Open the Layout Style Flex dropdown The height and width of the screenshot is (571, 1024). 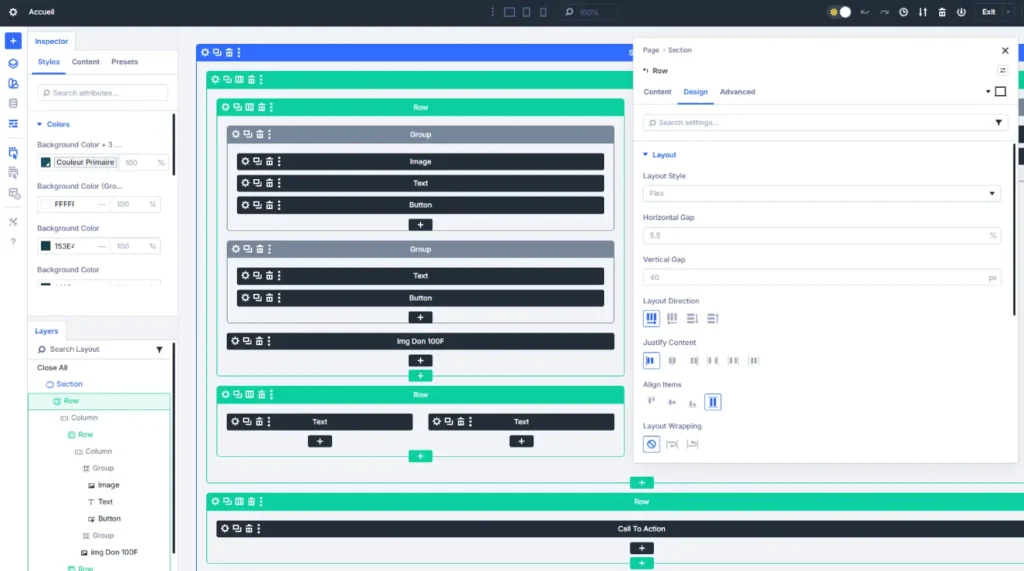(822, 193)
